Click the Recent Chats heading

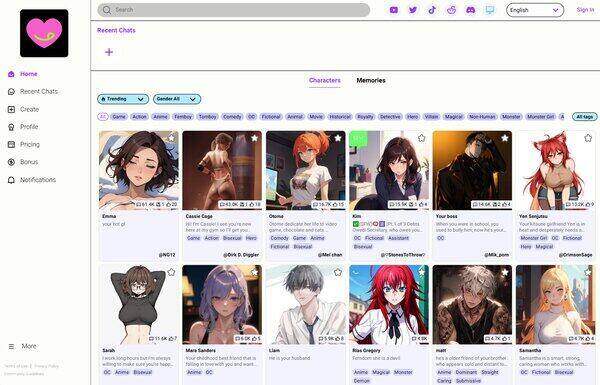[x=116, y=30]
